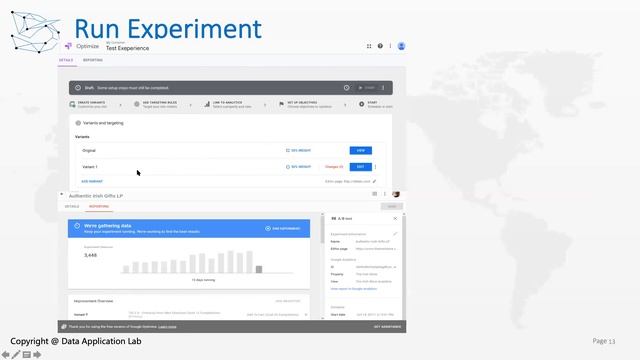Click the greyed Save button
The width and height of the screenshot is (640, 360).
click(x=392, y=207)
